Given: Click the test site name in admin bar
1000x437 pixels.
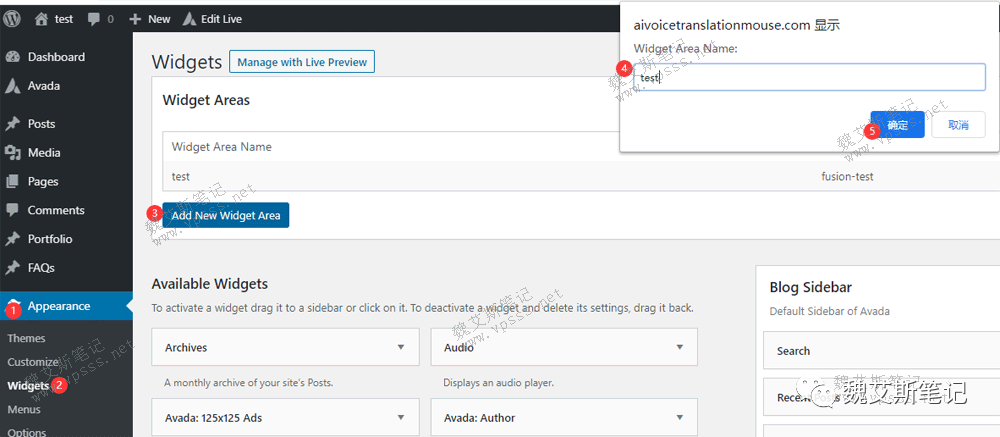Looking at the screenshot, I should click(64, 19).
